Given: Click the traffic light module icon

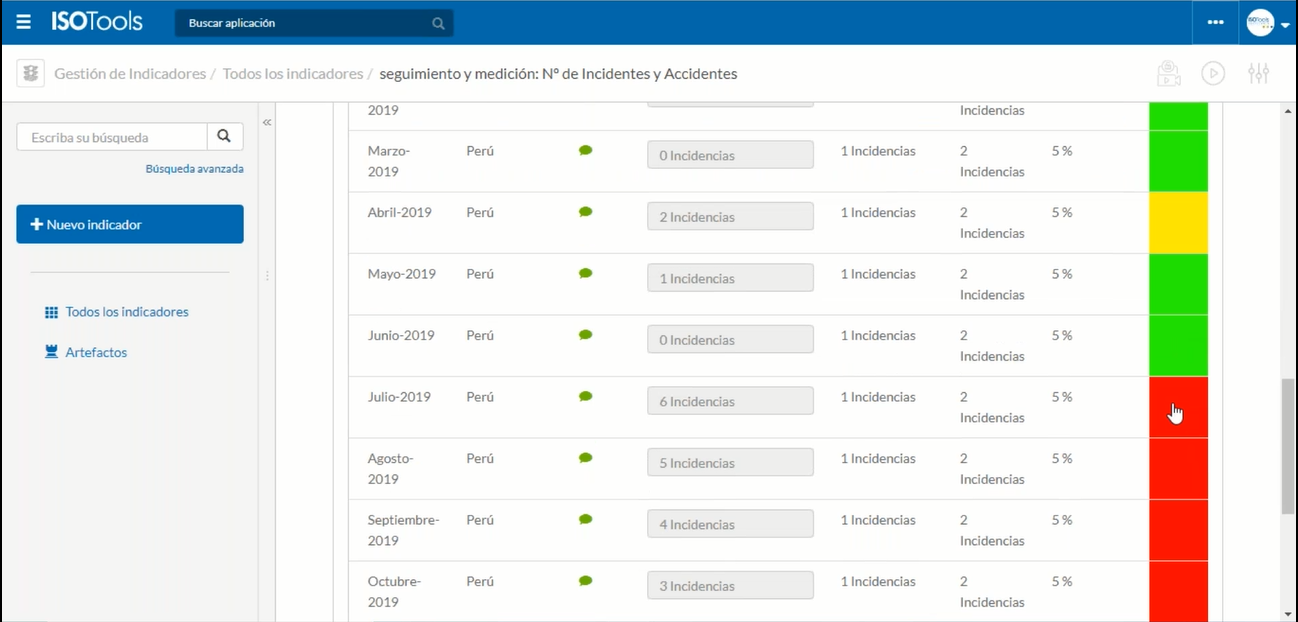Looking at the screenshot, I should tap(33, 73).
